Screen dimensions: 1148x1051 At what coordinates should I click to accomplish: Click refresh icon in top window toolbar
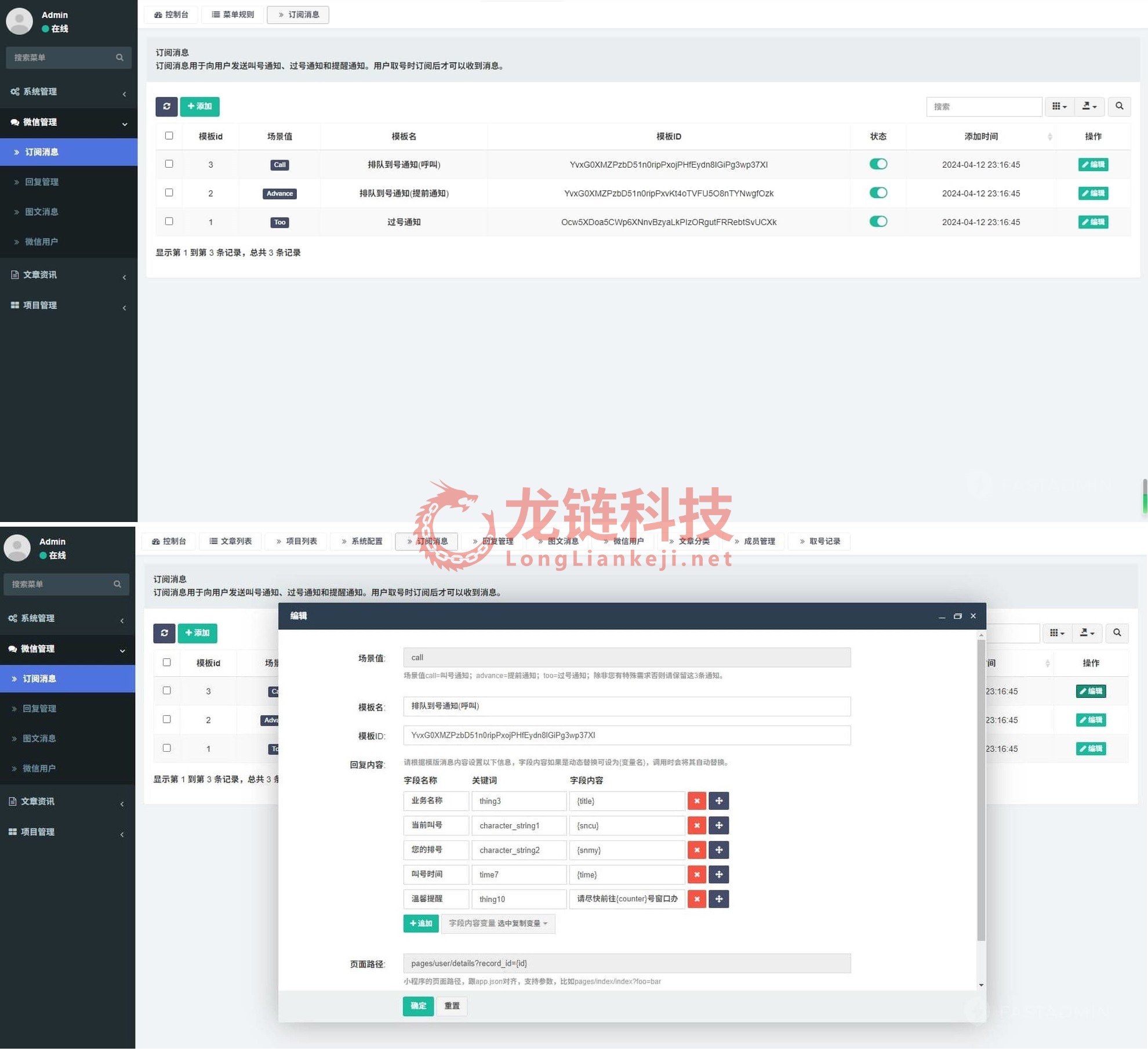click(x=166, y=106)
